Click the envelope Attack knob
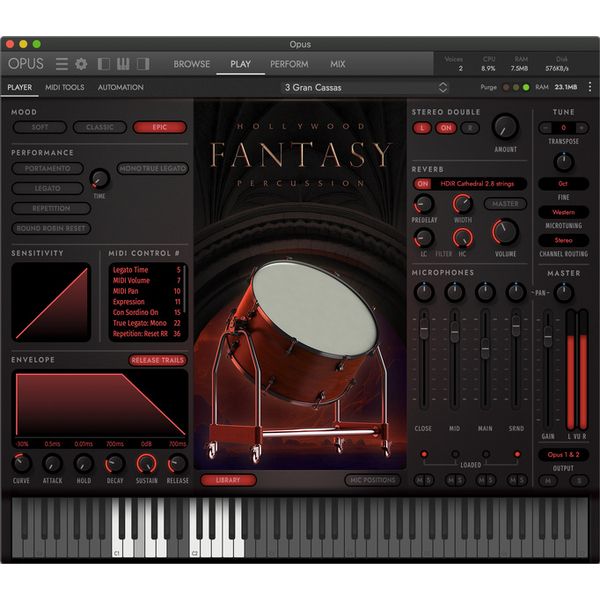The width and height of the screenshot is (600, 600). 52,463
